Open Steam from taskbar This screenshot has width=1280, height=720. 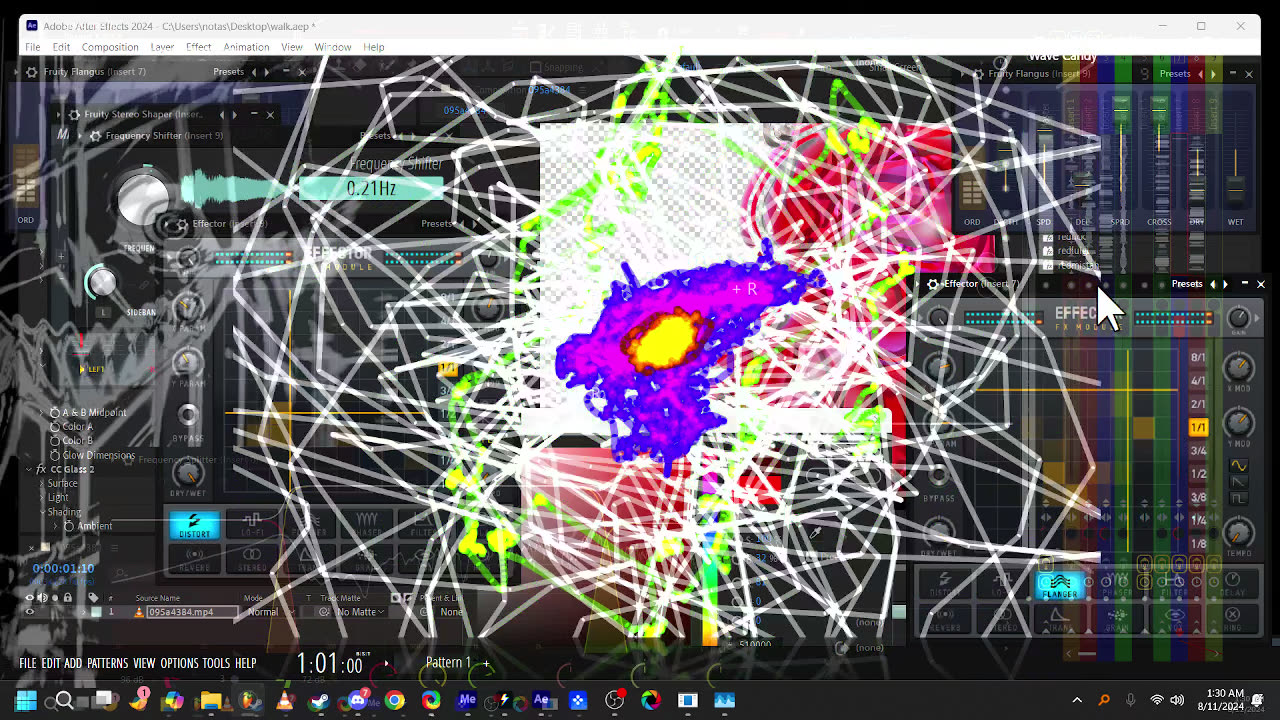pos(320,700)
